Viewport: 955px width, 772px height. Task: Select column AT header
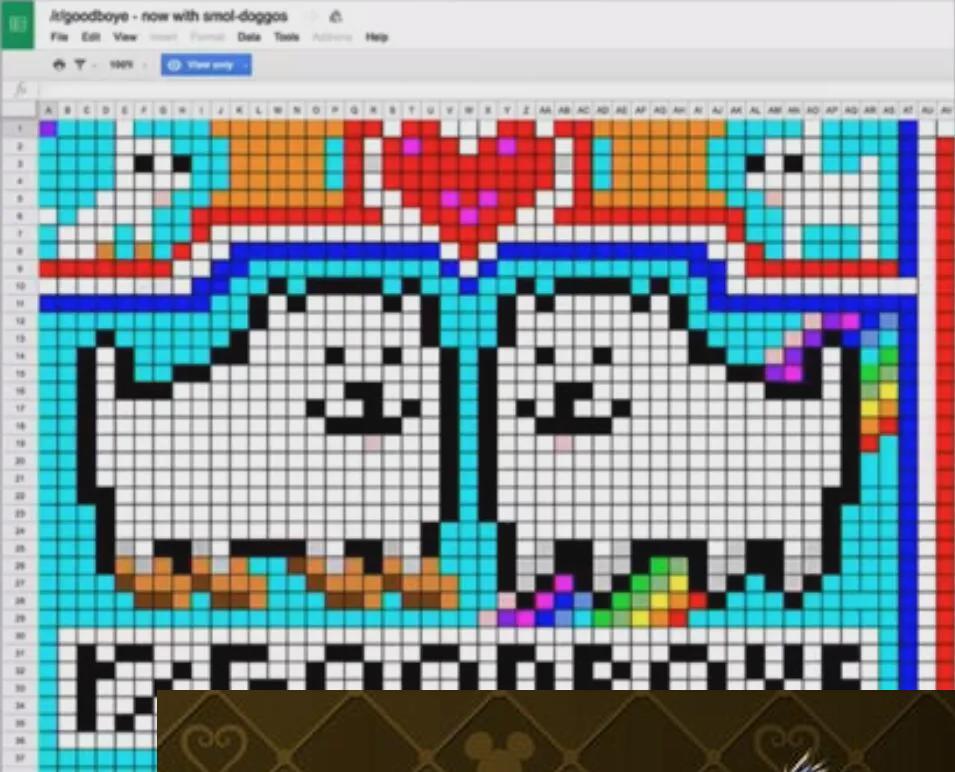[x=907, y=110]
